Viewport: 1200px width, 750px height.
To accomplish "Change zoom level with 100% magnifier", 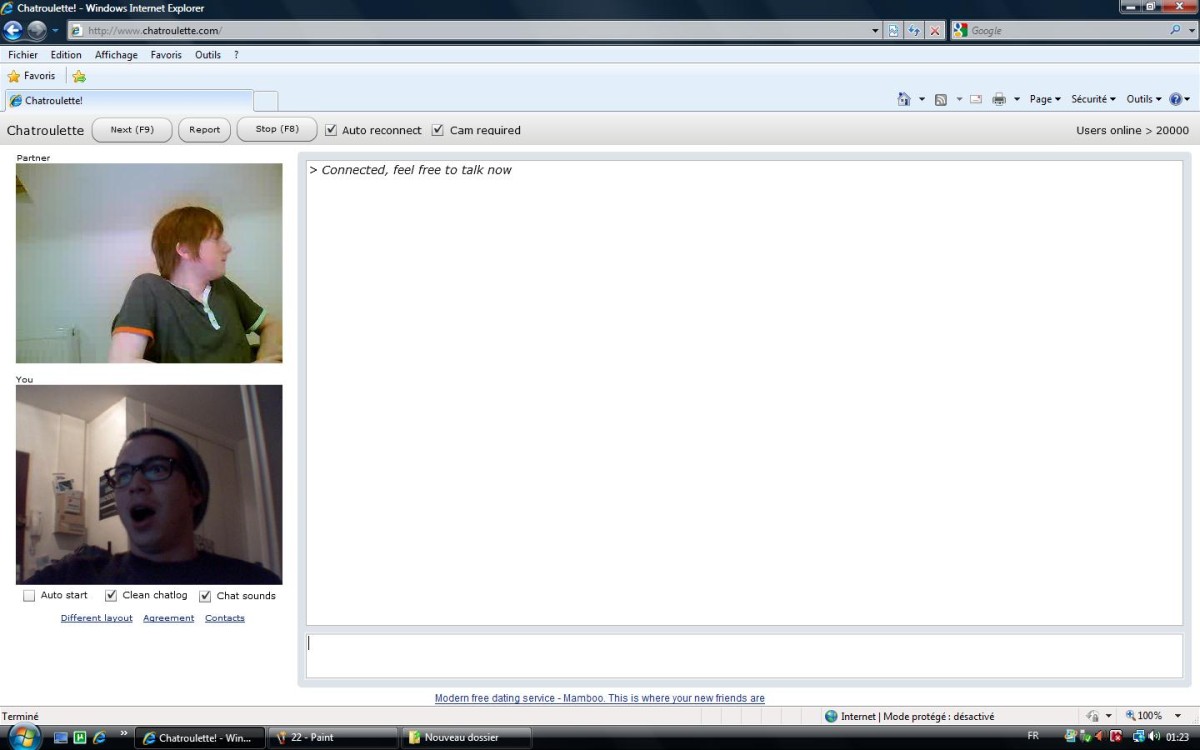I will click(1144, 716).
